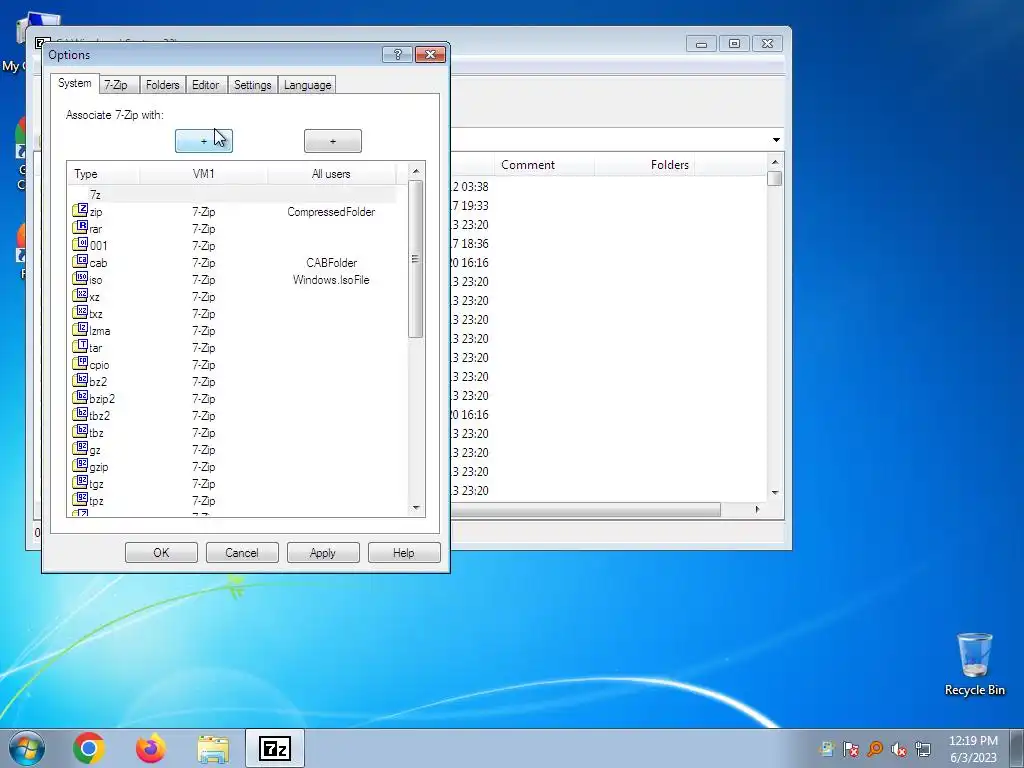This screenshot has height=768, width=1024.
Task: Select the 7z row in list
Action: point(232,194)
